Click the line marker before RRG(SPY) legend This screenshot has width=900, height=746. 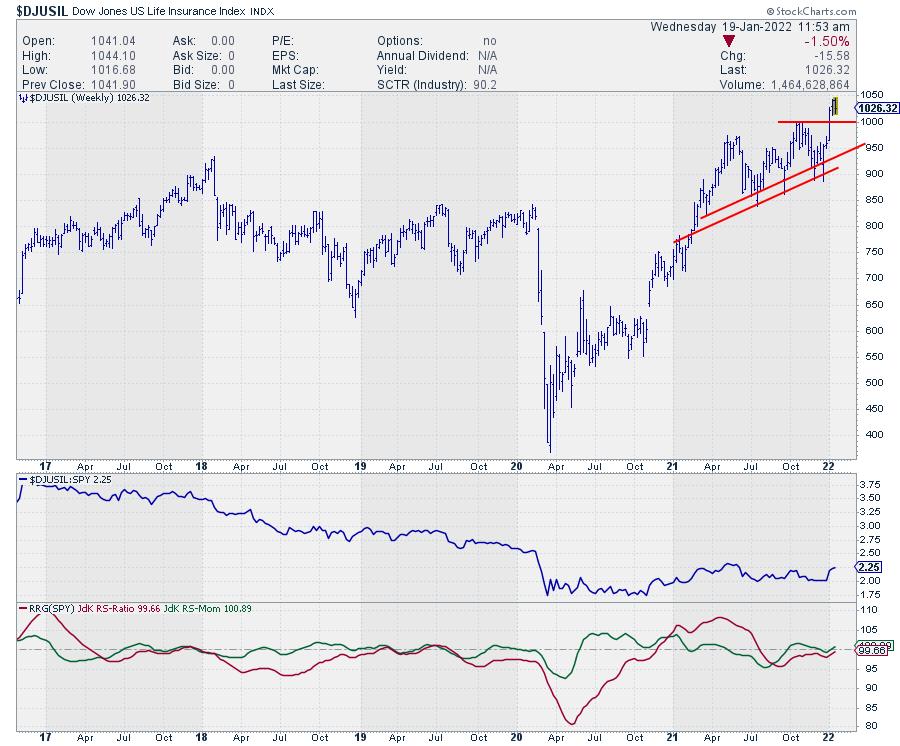click(23, 609)
